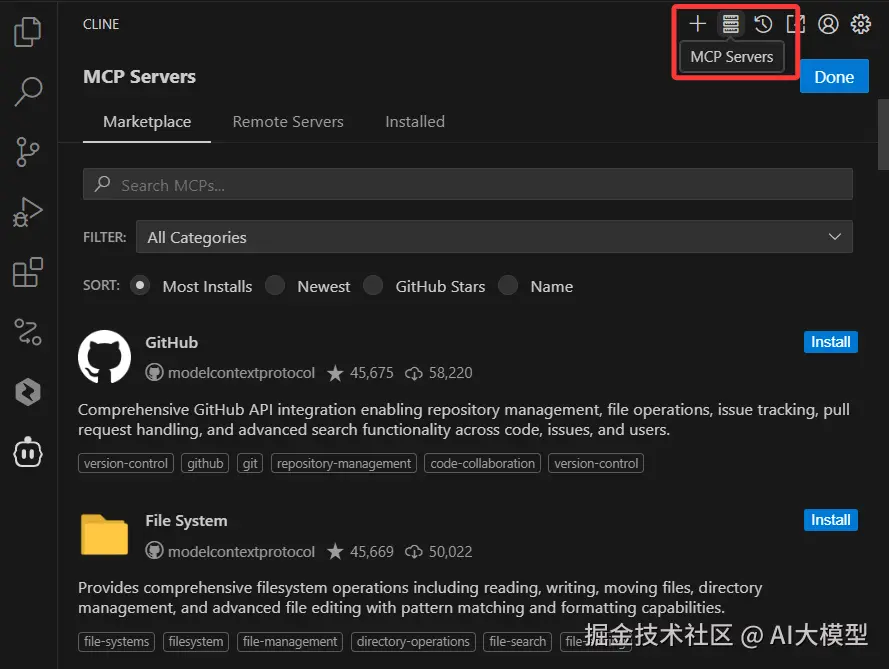Click the file-management tag
Image resolution: width=889 pixels, height=669 pixels.
click(x=290, y=642)
